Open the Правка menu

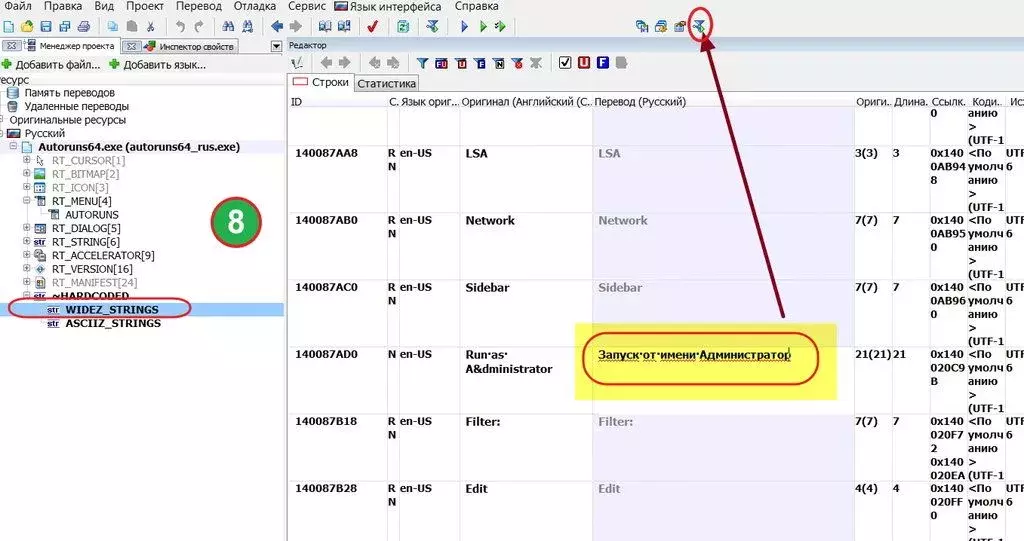[x=63, y=7]
